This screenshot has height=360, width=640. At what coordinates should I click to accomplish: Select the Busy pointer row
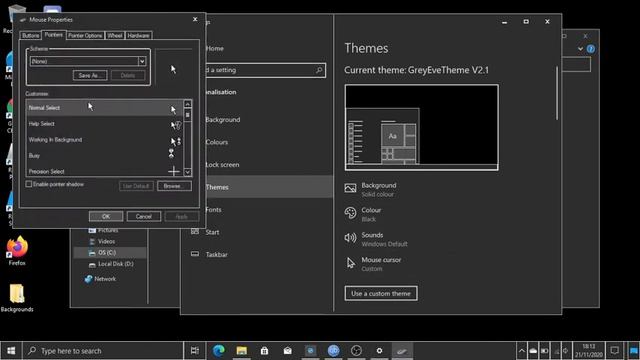[104, 156]
